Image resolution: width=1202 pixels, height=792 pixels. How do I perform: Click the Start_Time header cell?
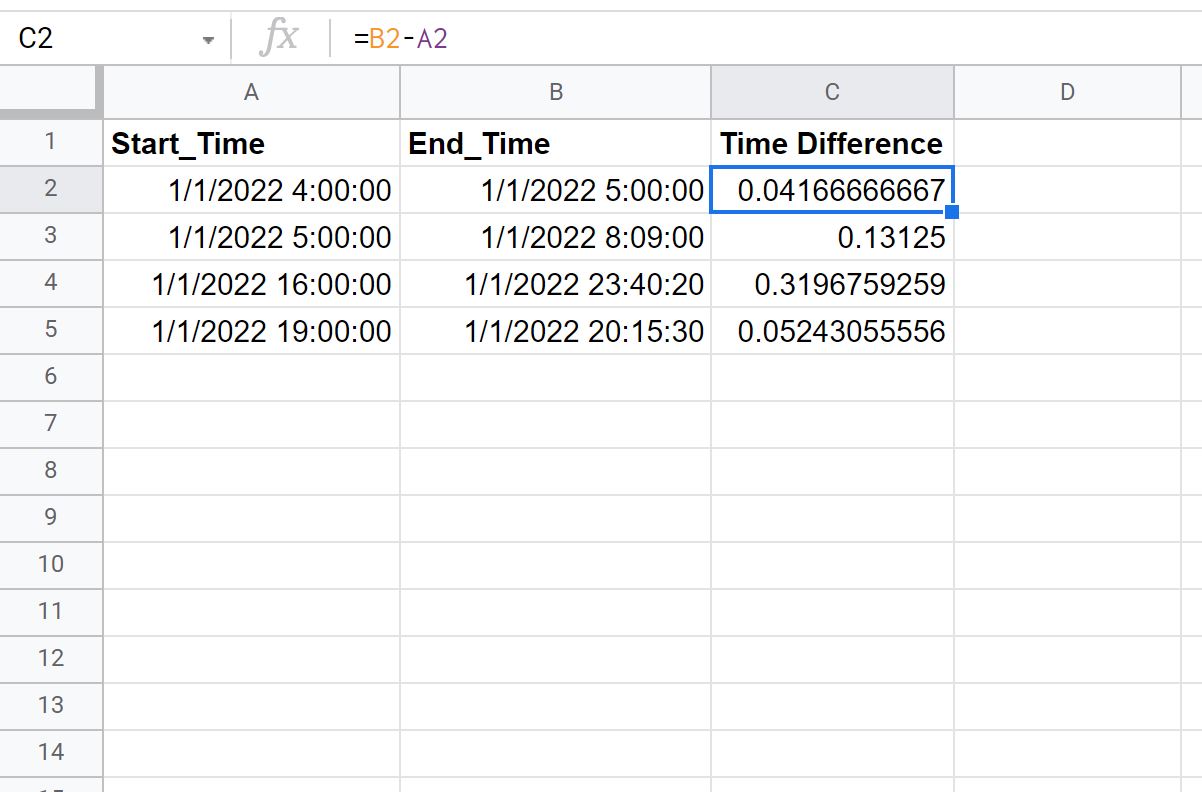click(251, 143)
